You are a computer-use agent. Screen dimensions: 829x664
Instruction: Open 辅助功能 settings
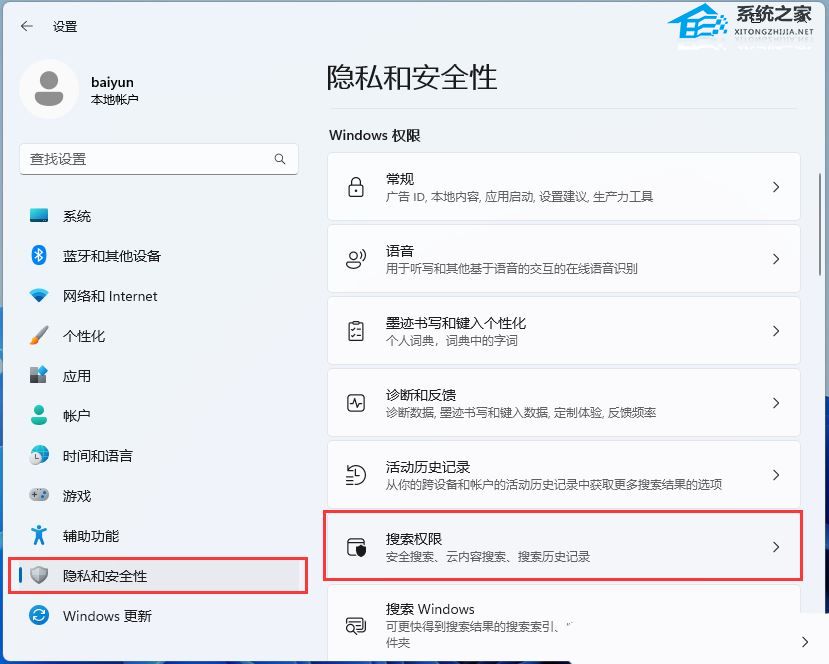(159, 536)
